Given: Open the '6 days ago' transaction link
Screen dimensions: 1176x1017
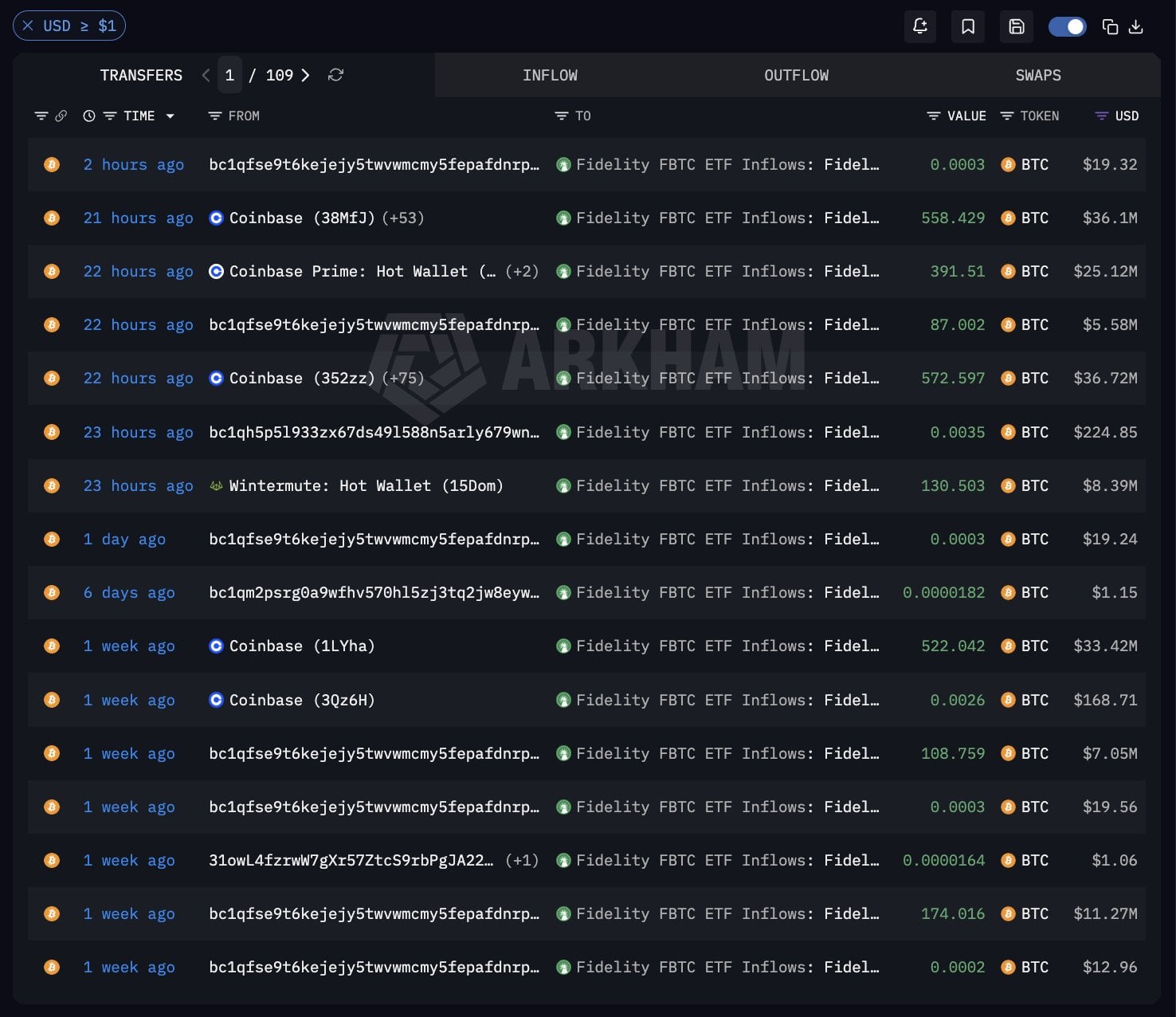Looking at the screenshot, I should pyautogui.click(x=129, y=592).
